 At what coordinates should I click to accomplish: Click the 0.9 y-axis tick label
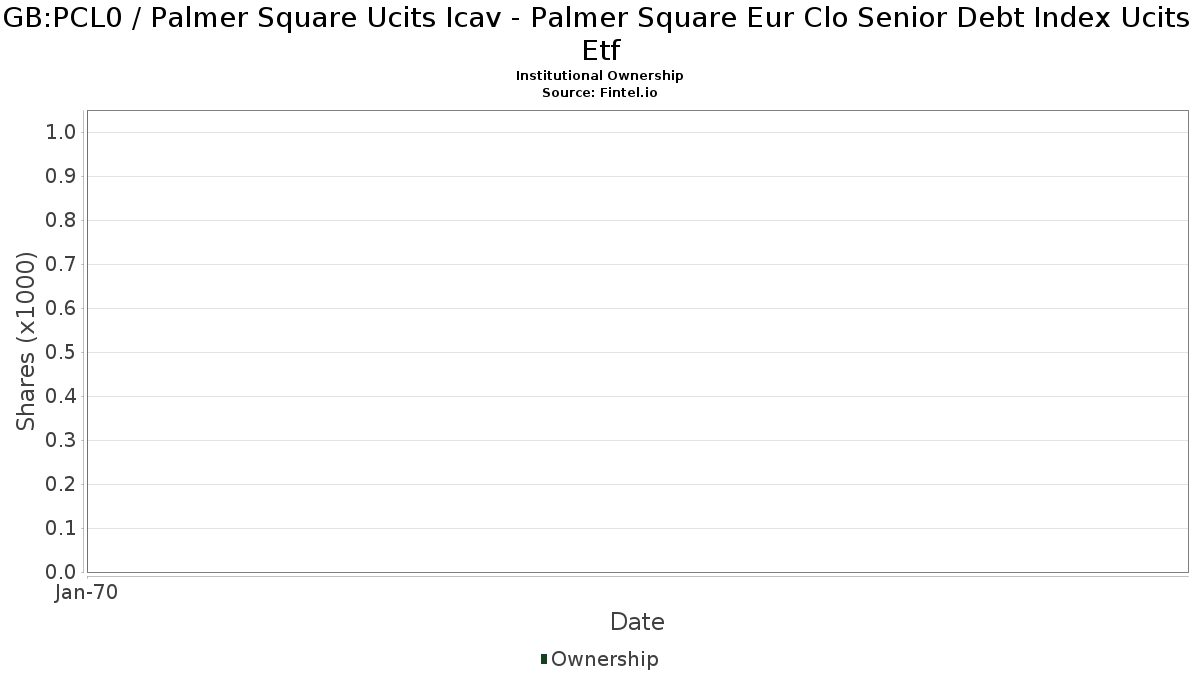[61, 177]
